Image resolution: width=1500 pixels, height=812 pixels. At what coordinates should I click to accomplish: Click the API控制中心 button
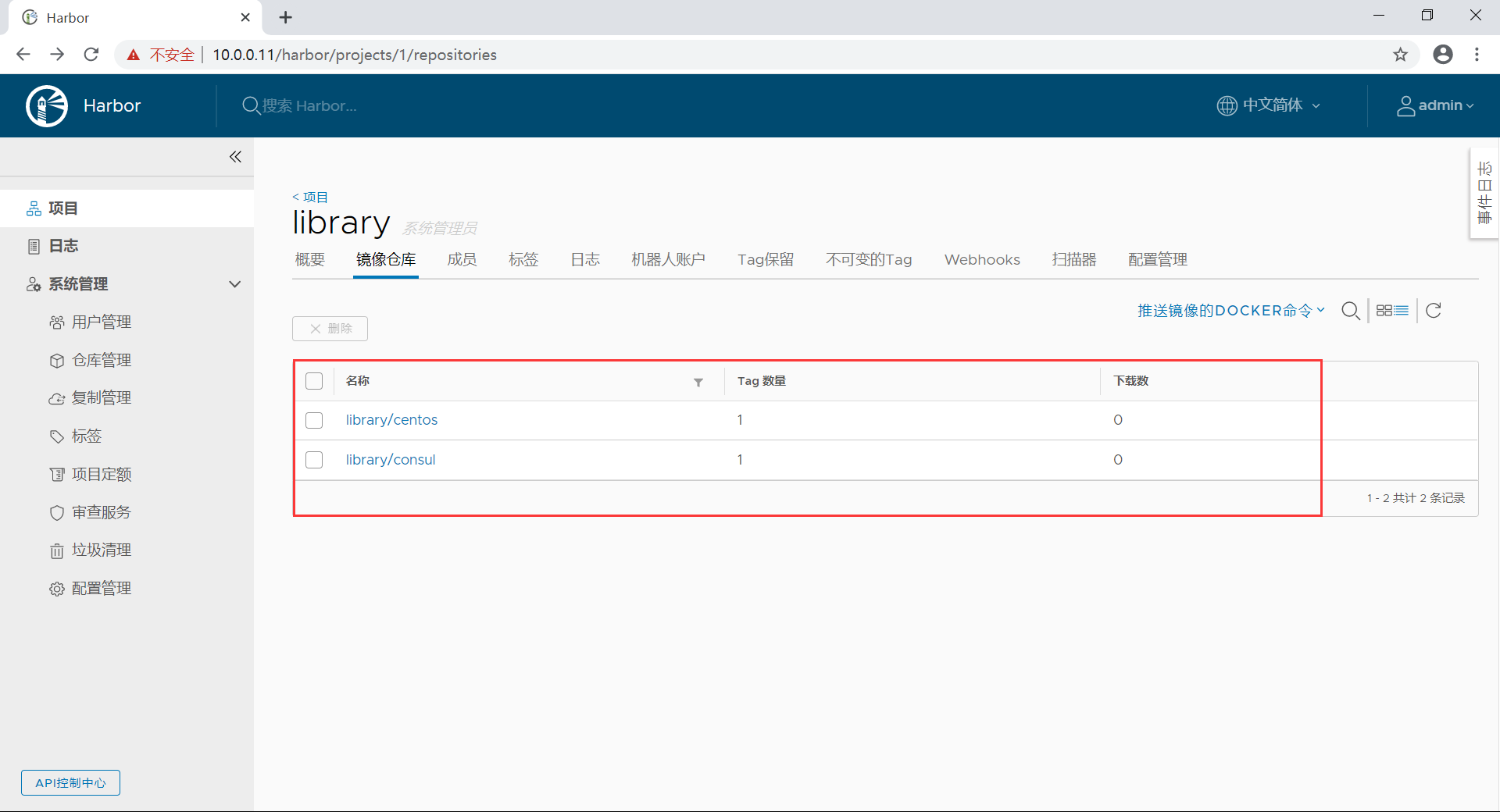tap(70, 782)
